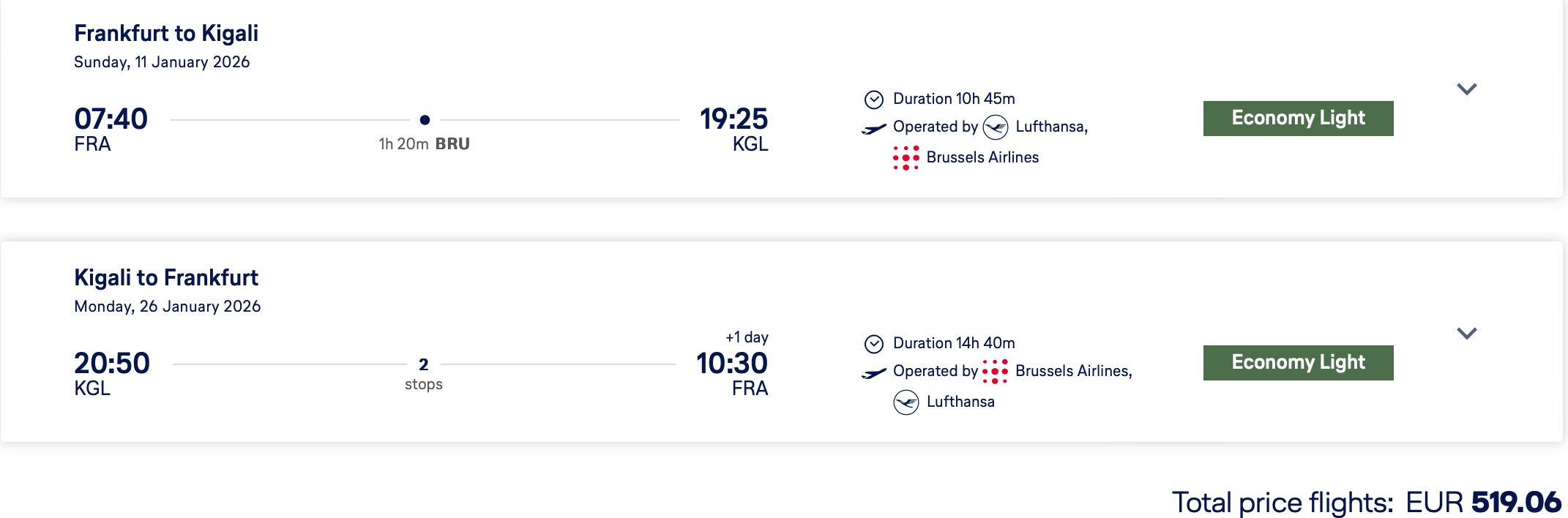Expand the Kigali to Frankfurt flight details

coord(1466,334)
